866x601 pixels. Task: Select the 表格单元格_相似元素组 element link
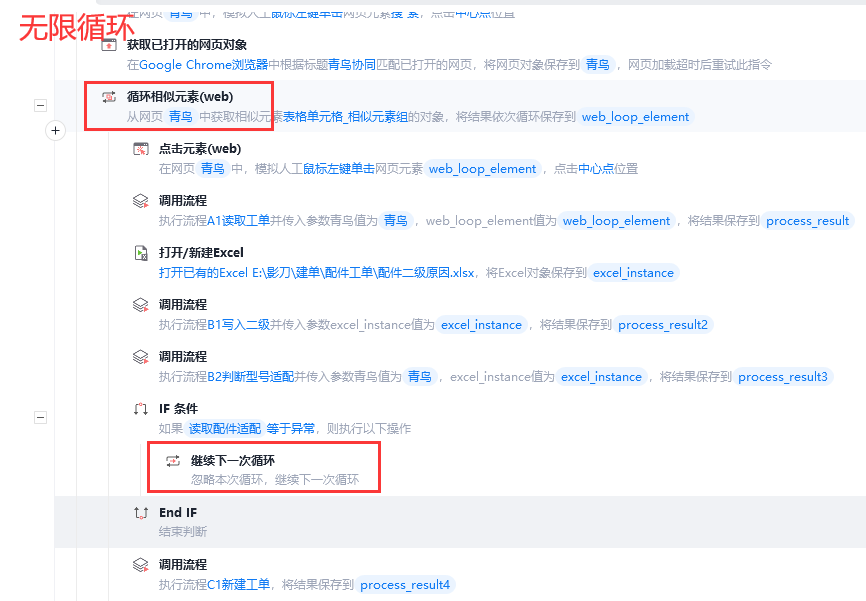tap(345, 117)
